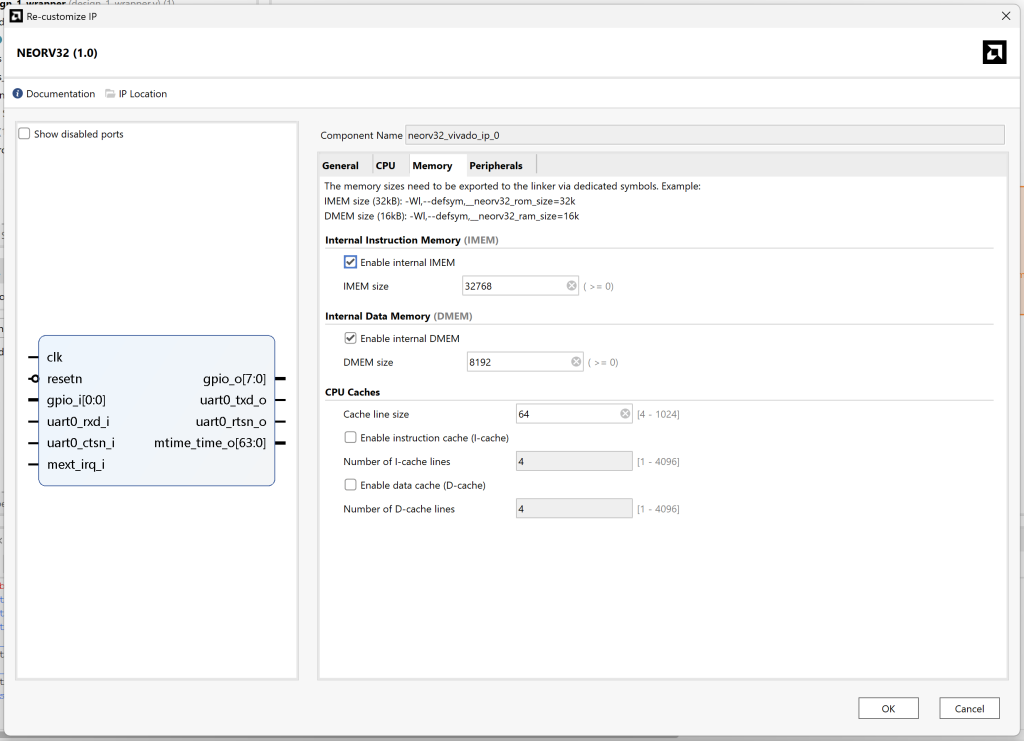Open the CPU tab
The image size is (1024, 741).
pyautogui.click(x=385, y=166)
